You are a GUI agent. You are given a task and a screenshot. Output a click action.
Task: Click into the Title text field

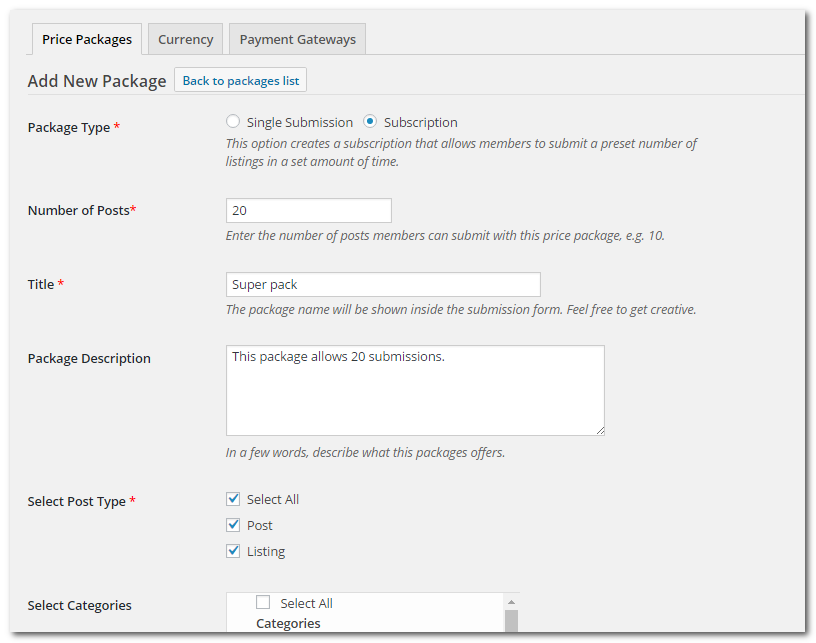pyautogui.click(x=383, y=284)
